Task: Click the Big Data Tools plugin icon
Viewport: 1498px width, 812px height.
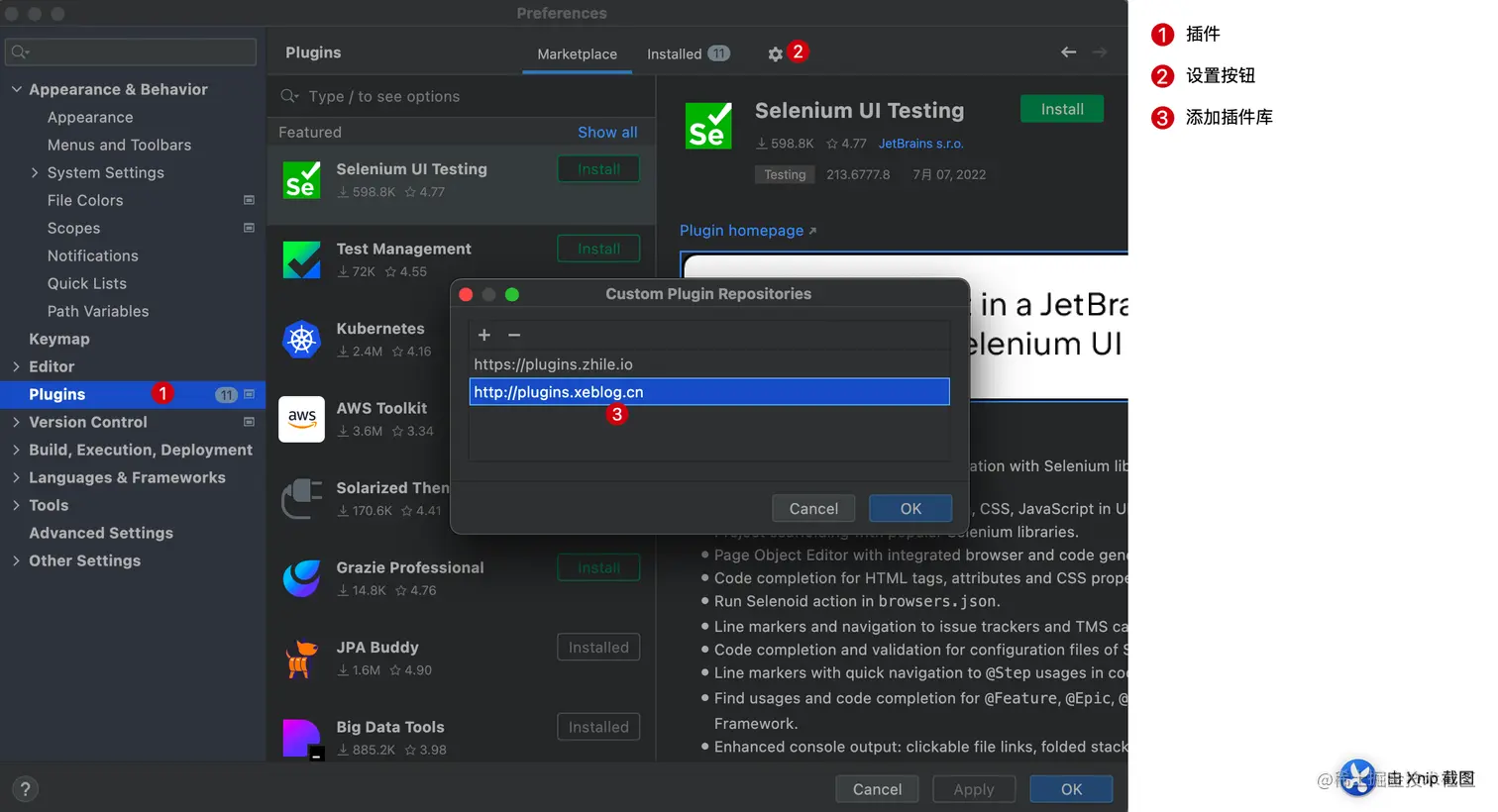Action: (x=302, y=739)
